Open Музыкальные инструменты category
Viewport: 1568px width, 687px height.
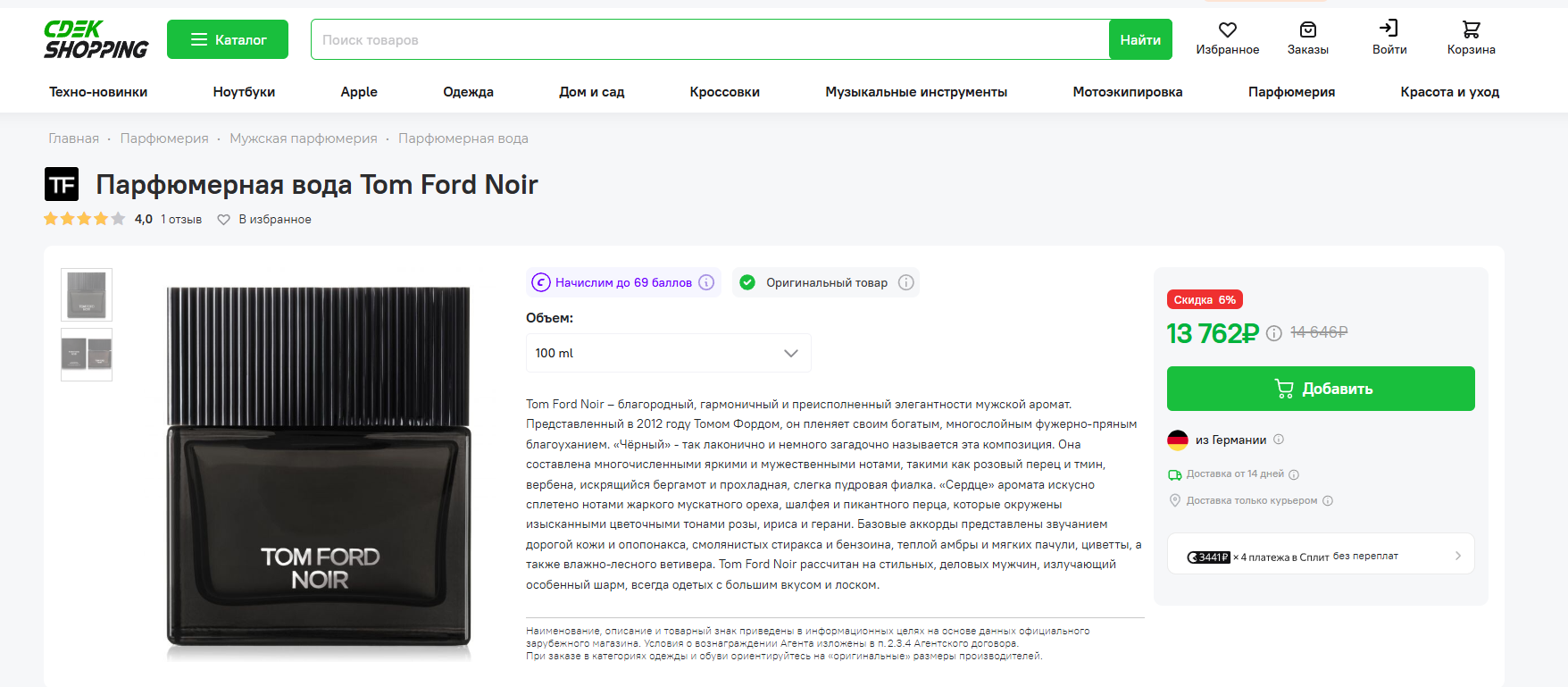click(x=916, y=92)
